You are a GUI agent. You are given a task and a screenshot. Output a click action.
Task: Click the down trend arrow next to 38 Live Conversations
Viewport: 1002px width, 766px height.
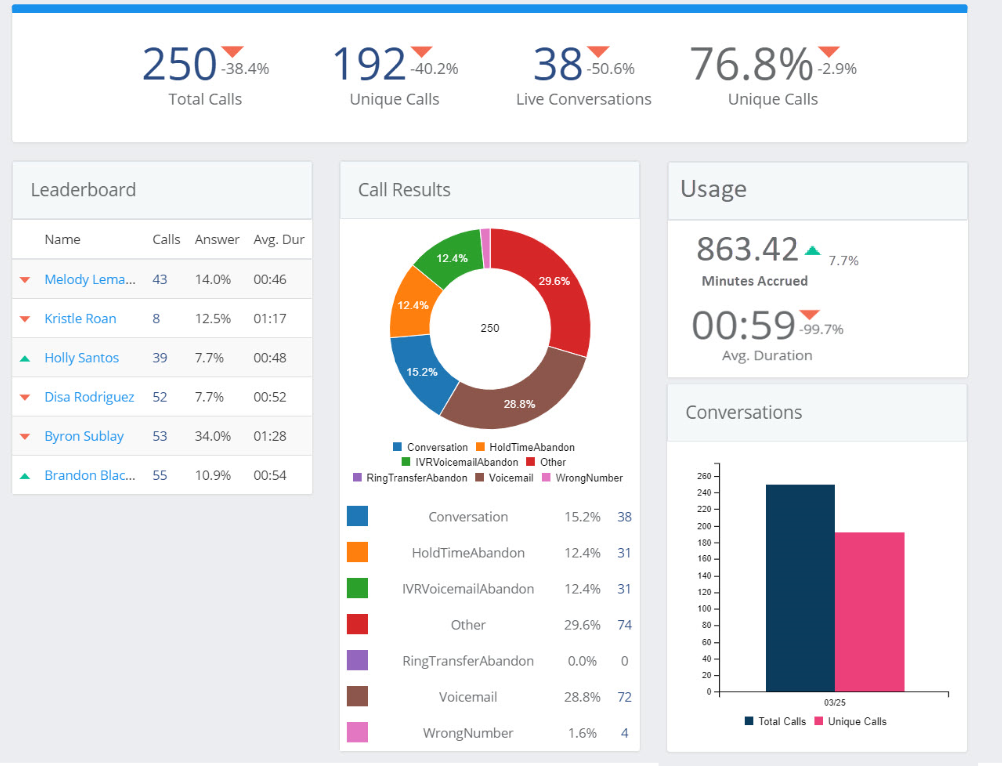(598, 51)
